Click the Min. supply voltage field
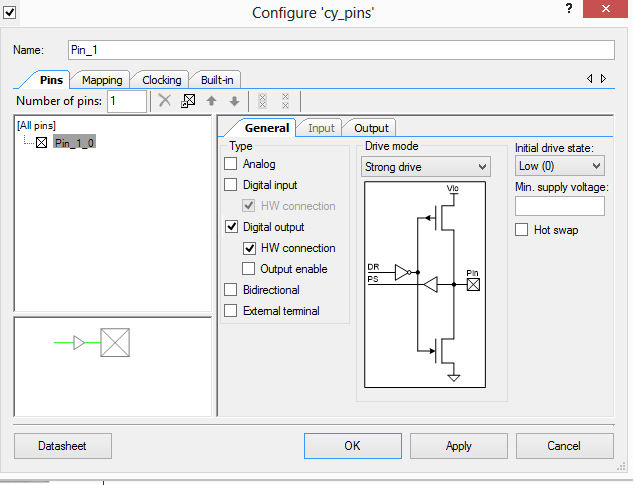Image resolution: width=635 pixels, height=485 pixels. tap(559, 206)
